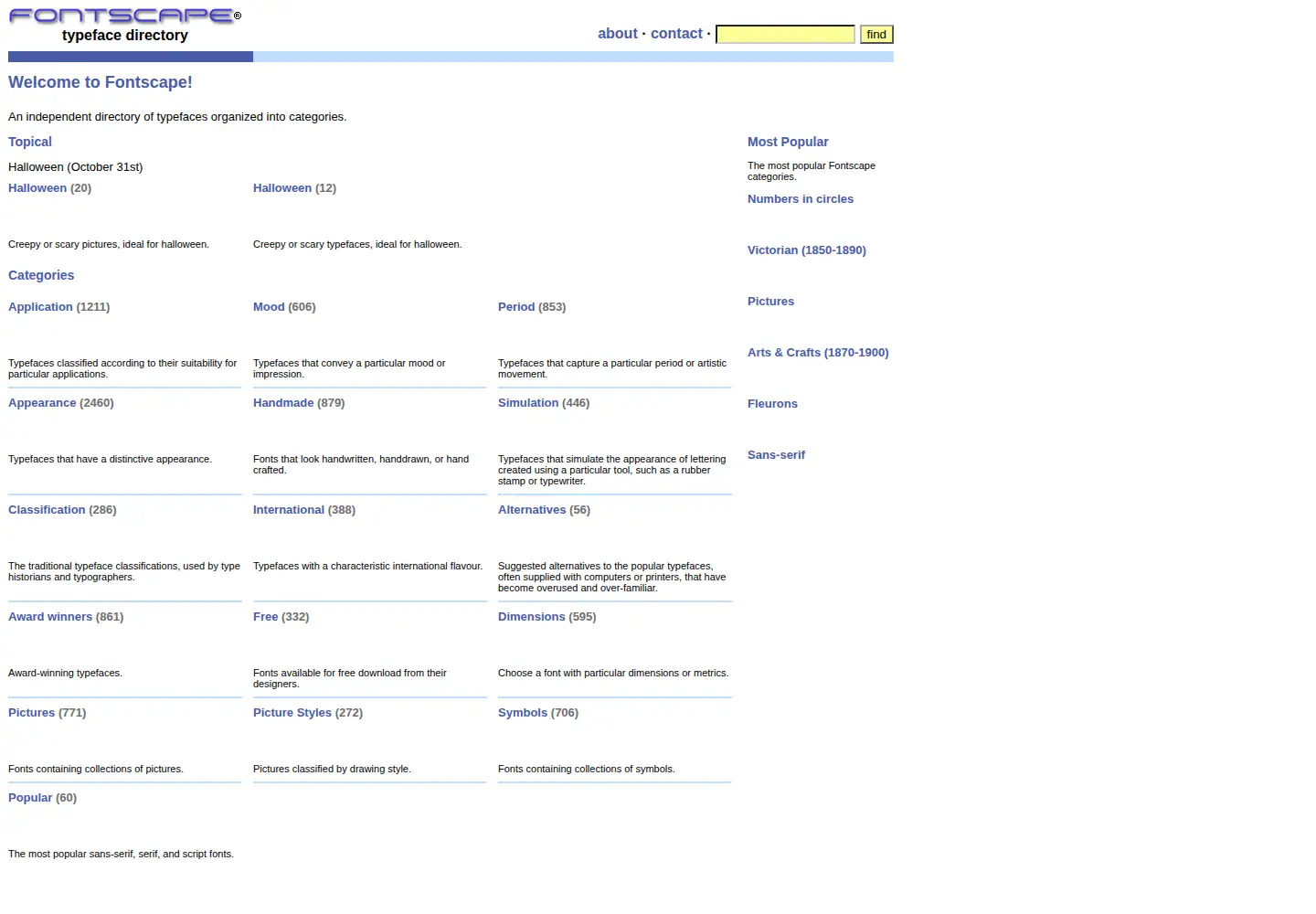Open the Application (1211) category
The image size is (1316, 914).
58,307
